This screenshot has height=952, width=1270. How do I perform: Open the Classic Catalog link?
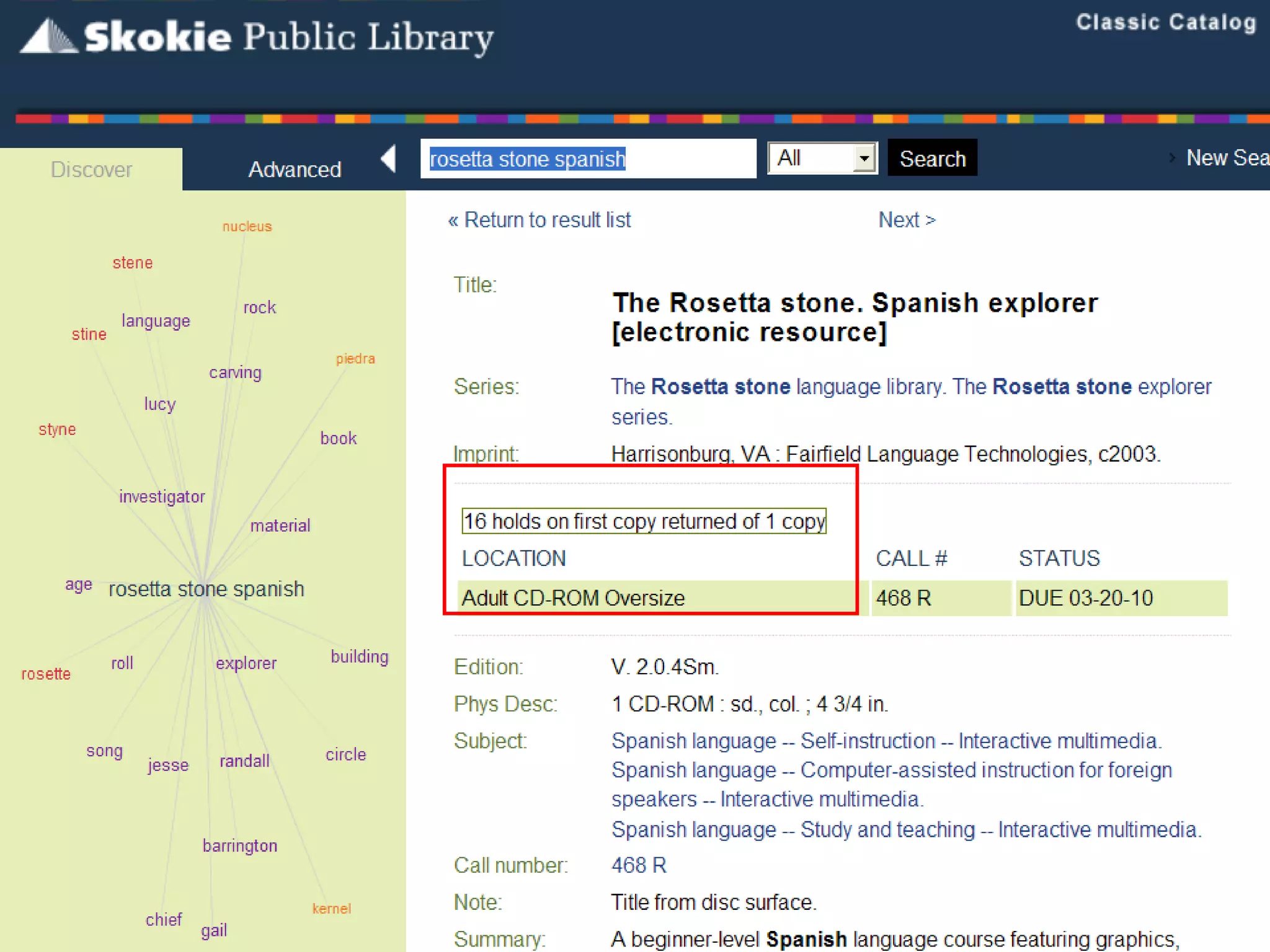[1165, 23]
